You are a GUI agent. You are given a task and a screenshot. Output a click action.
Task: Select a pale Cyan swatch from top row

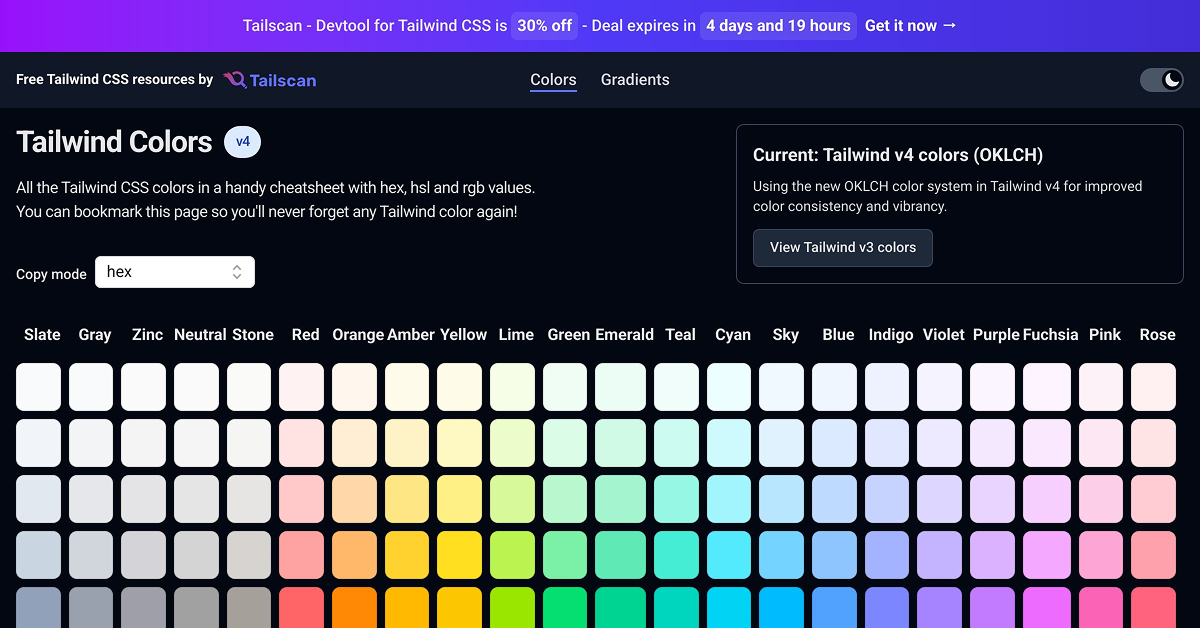click(x=729, y=386)
